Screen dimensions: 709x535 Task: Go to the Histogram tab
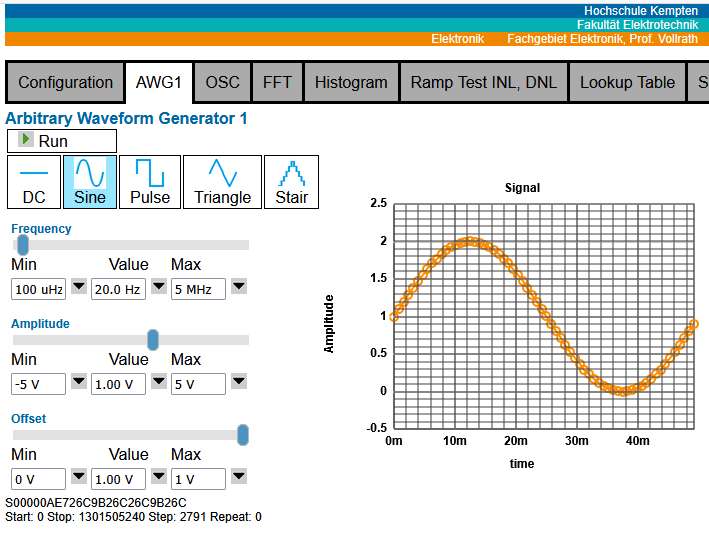click(351, 82)
